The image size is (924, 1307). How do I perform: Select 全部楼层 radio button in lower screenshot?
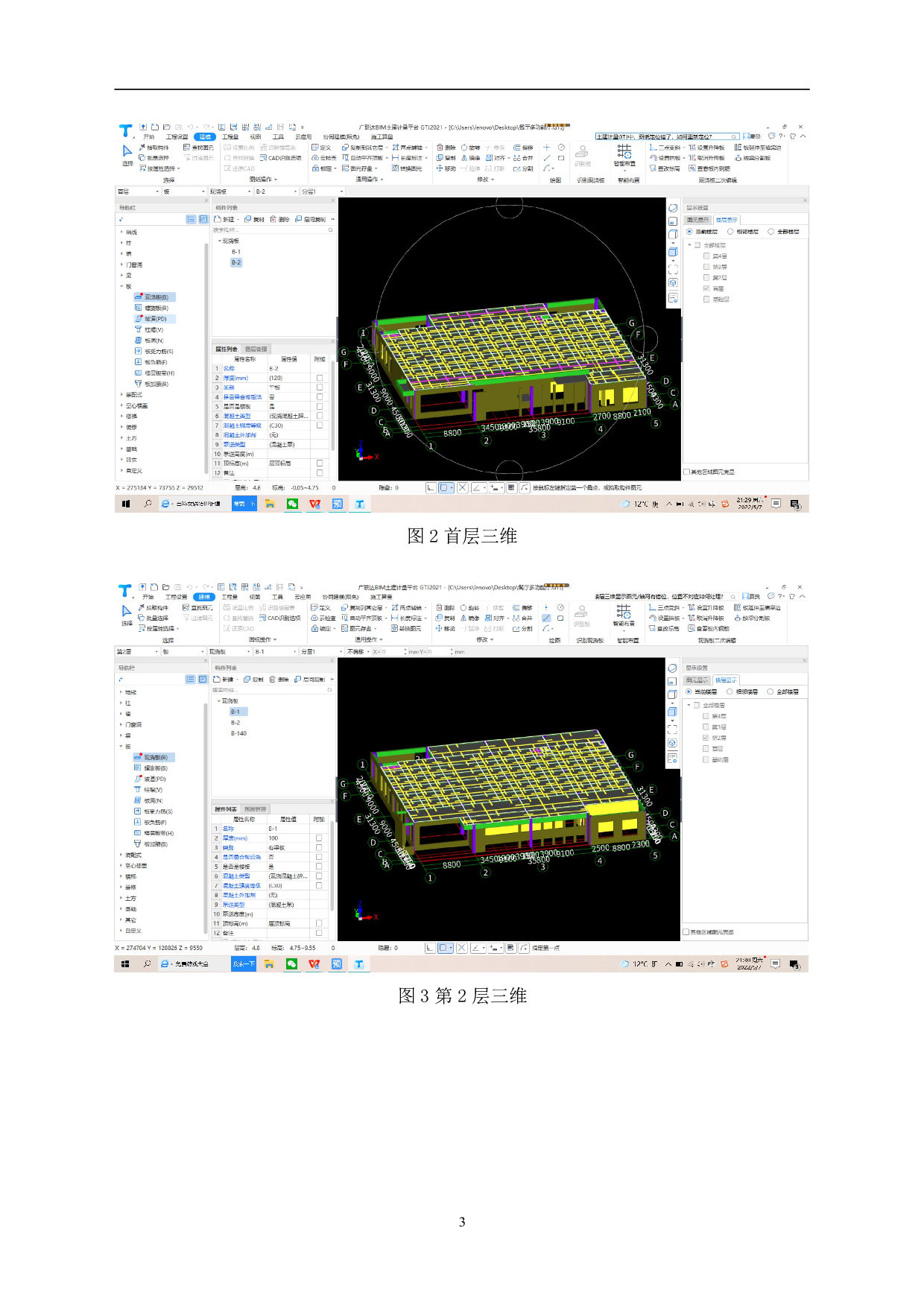(x=770, y=692)
